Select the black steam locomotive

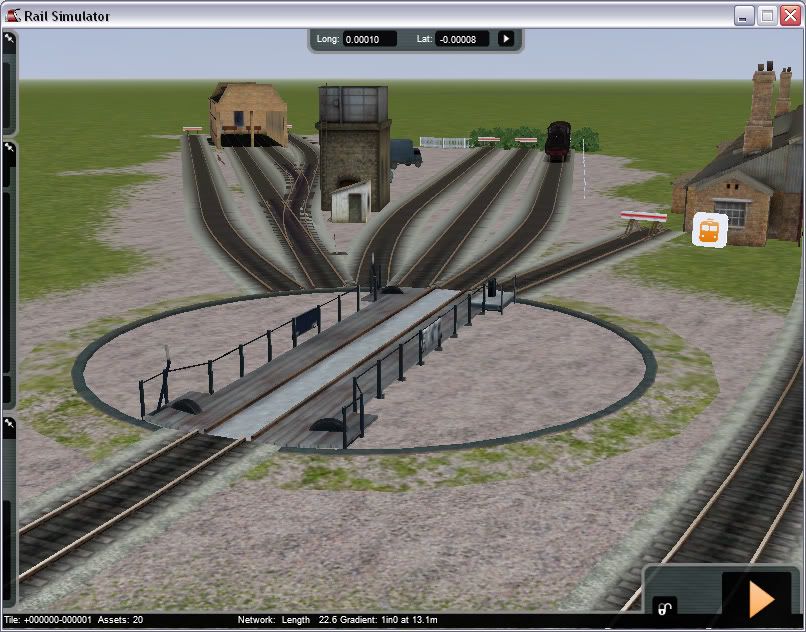tap(557, 141)
